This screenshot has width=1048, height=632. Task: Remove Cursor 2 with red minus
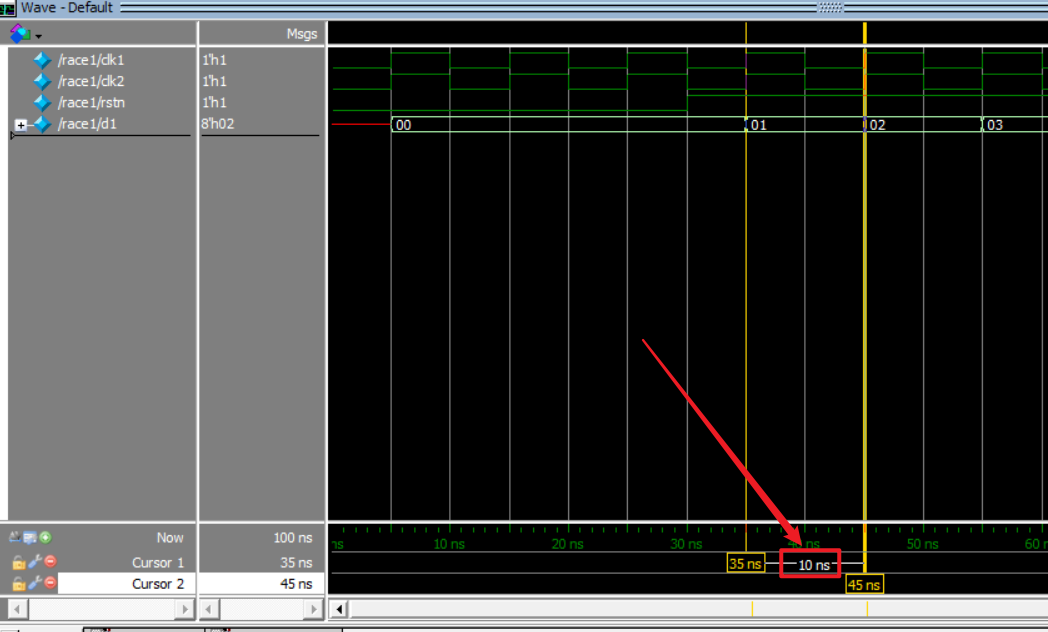[x=50, y=583]
